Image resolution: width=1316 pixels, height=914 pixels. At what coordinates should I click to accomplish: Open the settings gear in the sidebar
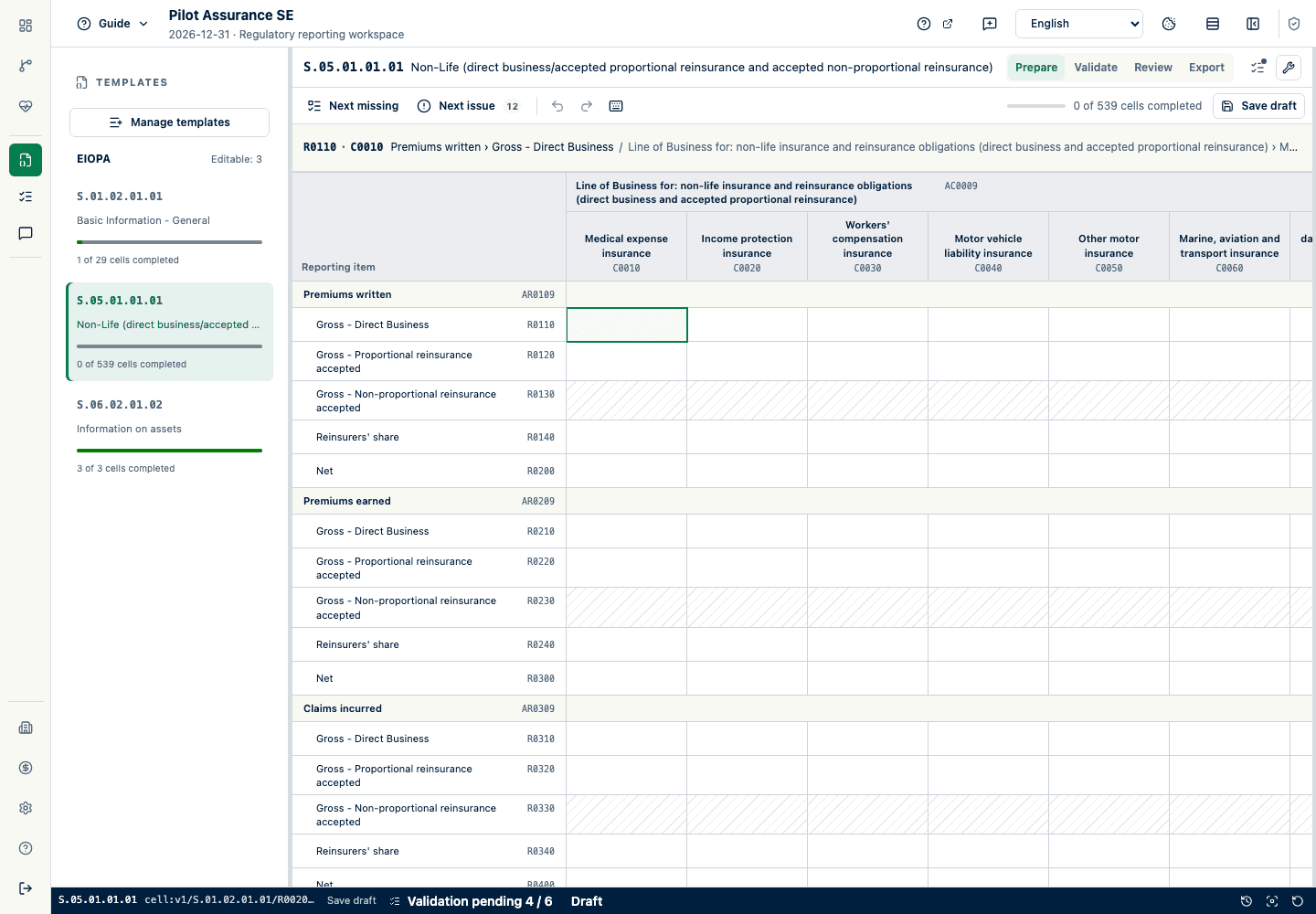tap(26, 808)
